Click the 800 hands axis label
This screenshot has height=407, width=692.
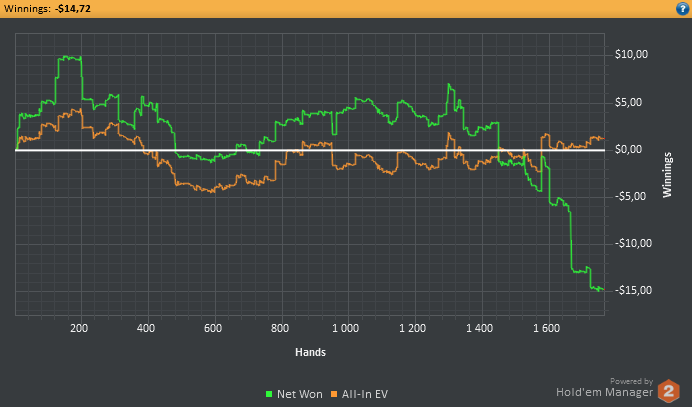280,328
